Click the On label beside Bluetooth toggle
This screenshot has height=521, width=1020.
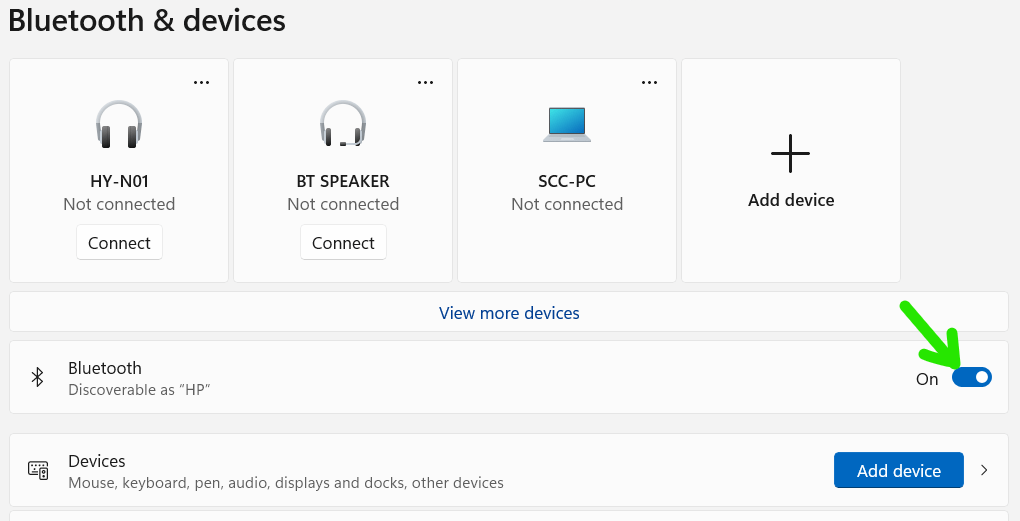tap(927, 379)
